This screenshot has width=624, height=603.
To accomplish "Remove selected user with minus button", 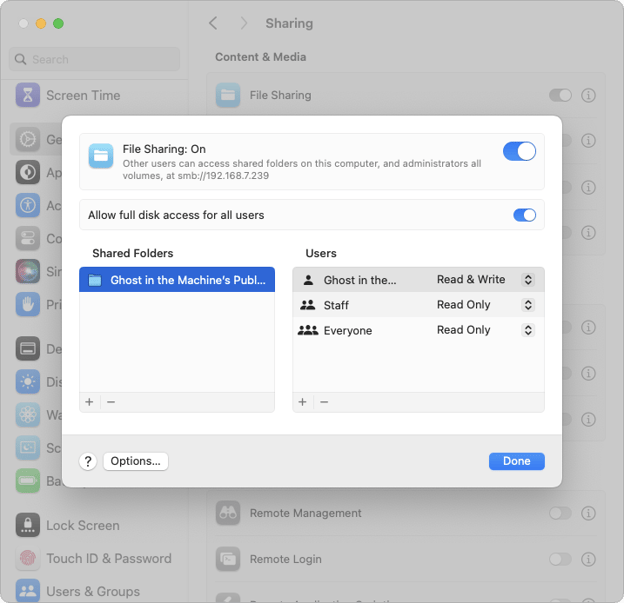I will [324, 402].
